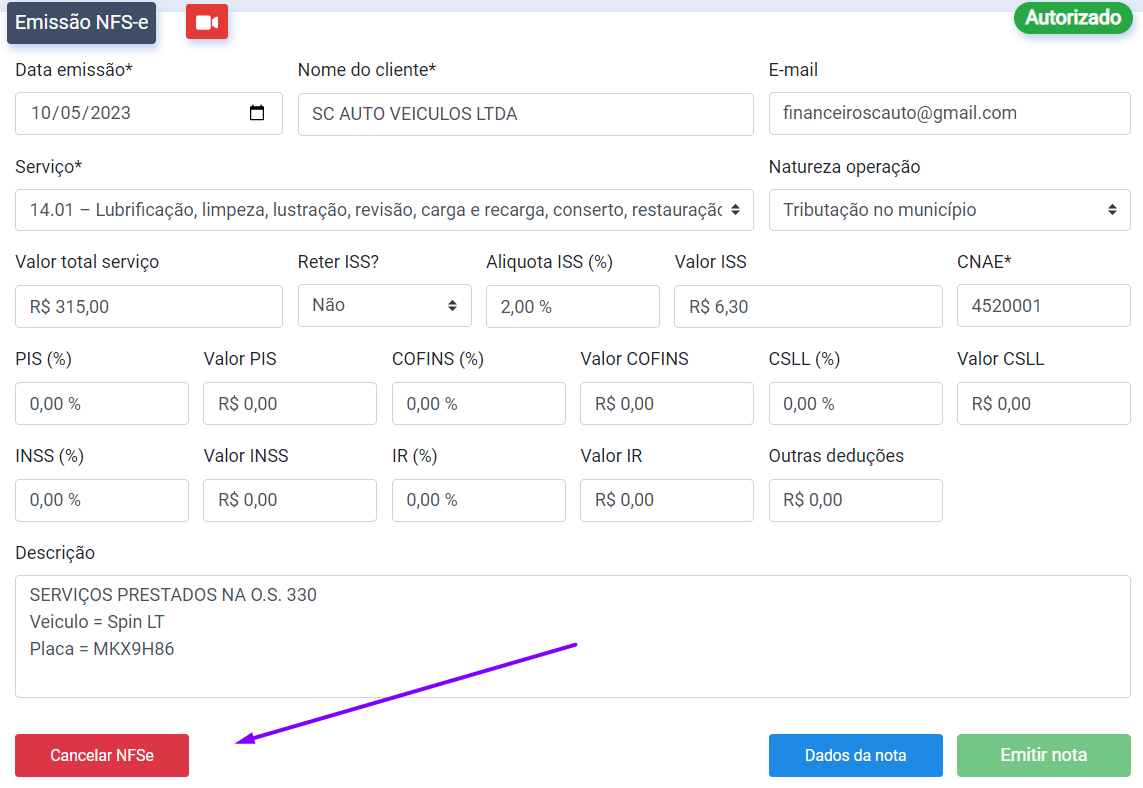Click the Nome do cliente field

(x=525, y=114)
